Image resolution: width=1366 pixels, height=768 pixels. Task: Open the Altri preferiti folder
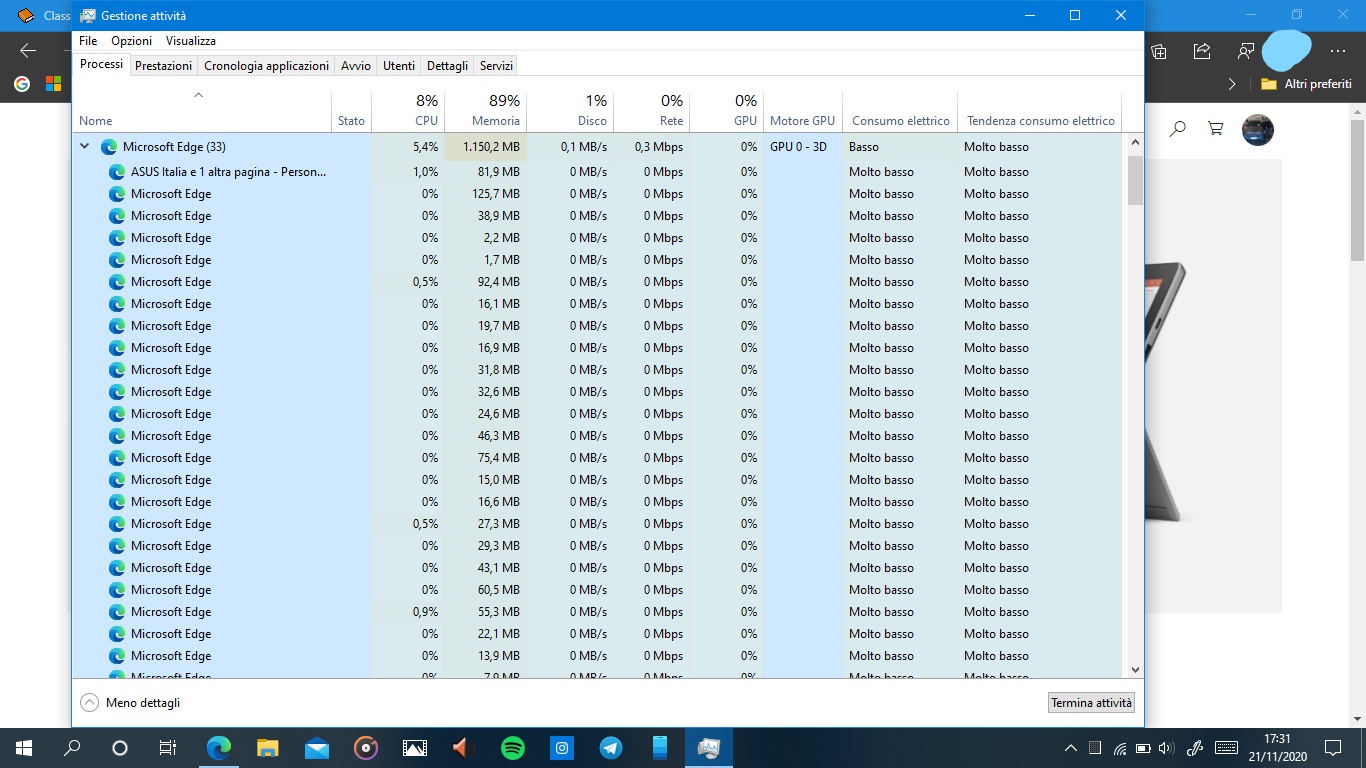(x=1306, y=84)
